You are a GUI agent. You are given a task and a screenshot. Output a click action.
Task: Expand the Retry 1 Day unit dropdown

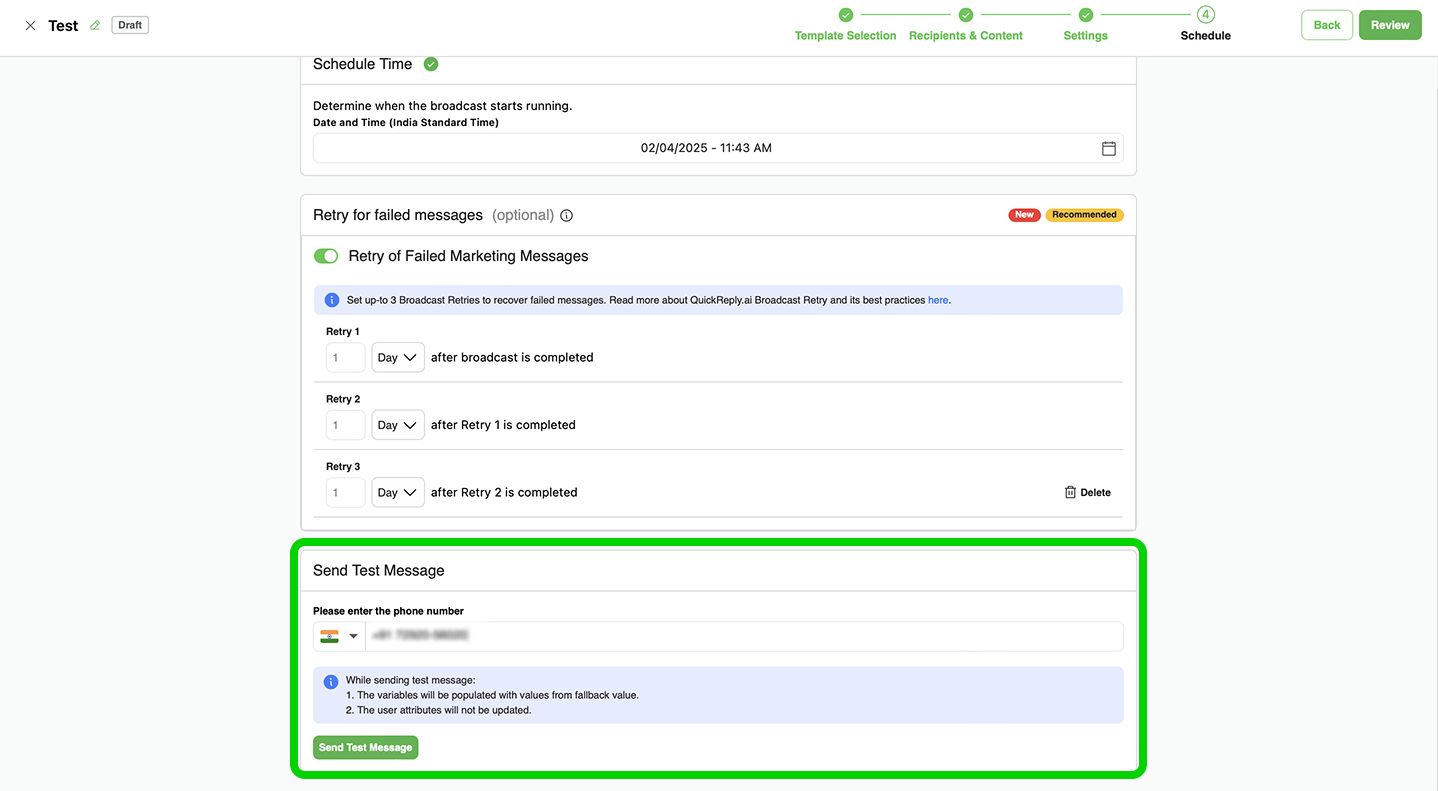[x=397, y=358]
